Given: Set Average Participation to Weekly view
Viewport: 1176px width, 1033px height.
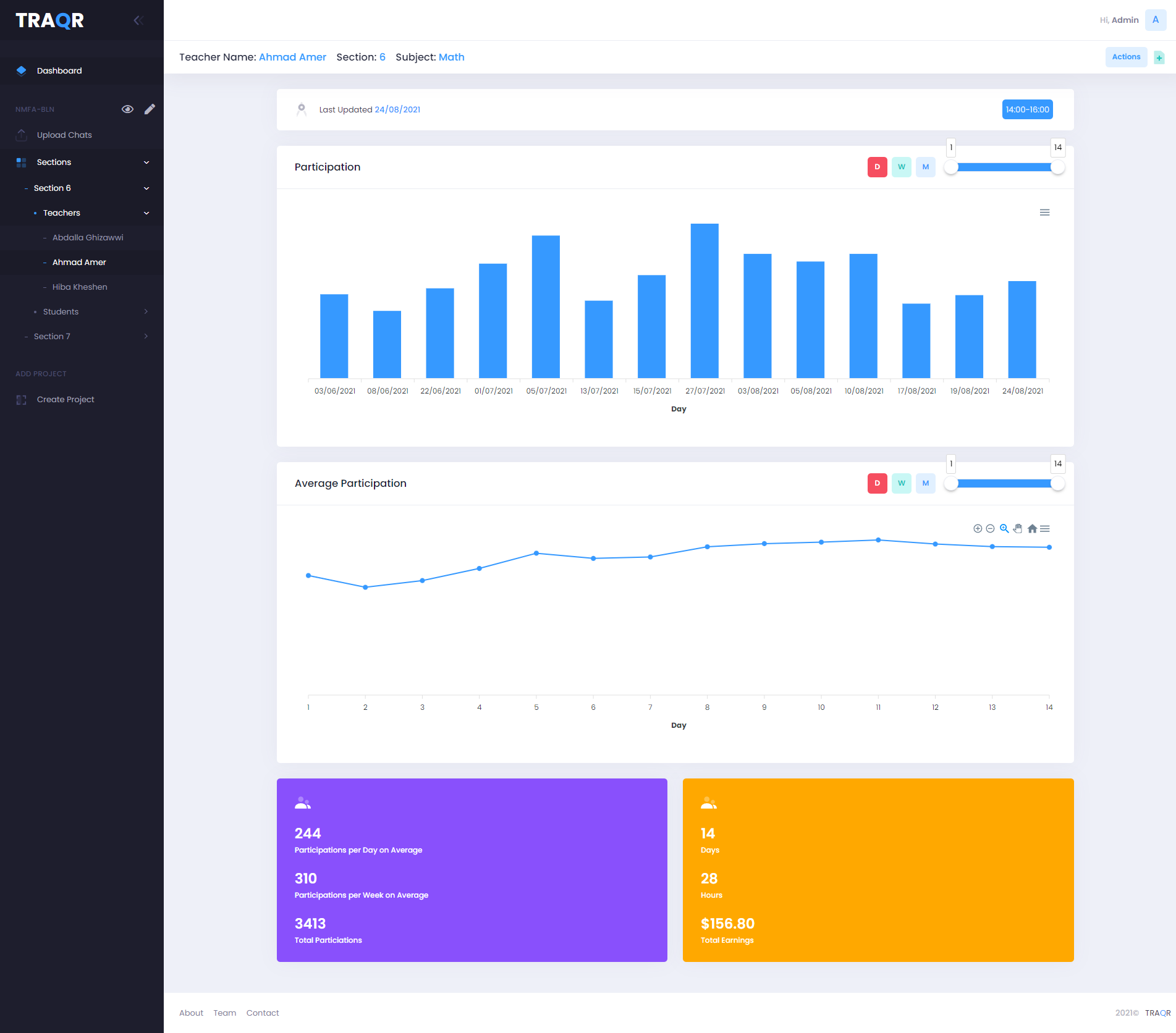Looking at the screenshot, I should coord(902,484).
